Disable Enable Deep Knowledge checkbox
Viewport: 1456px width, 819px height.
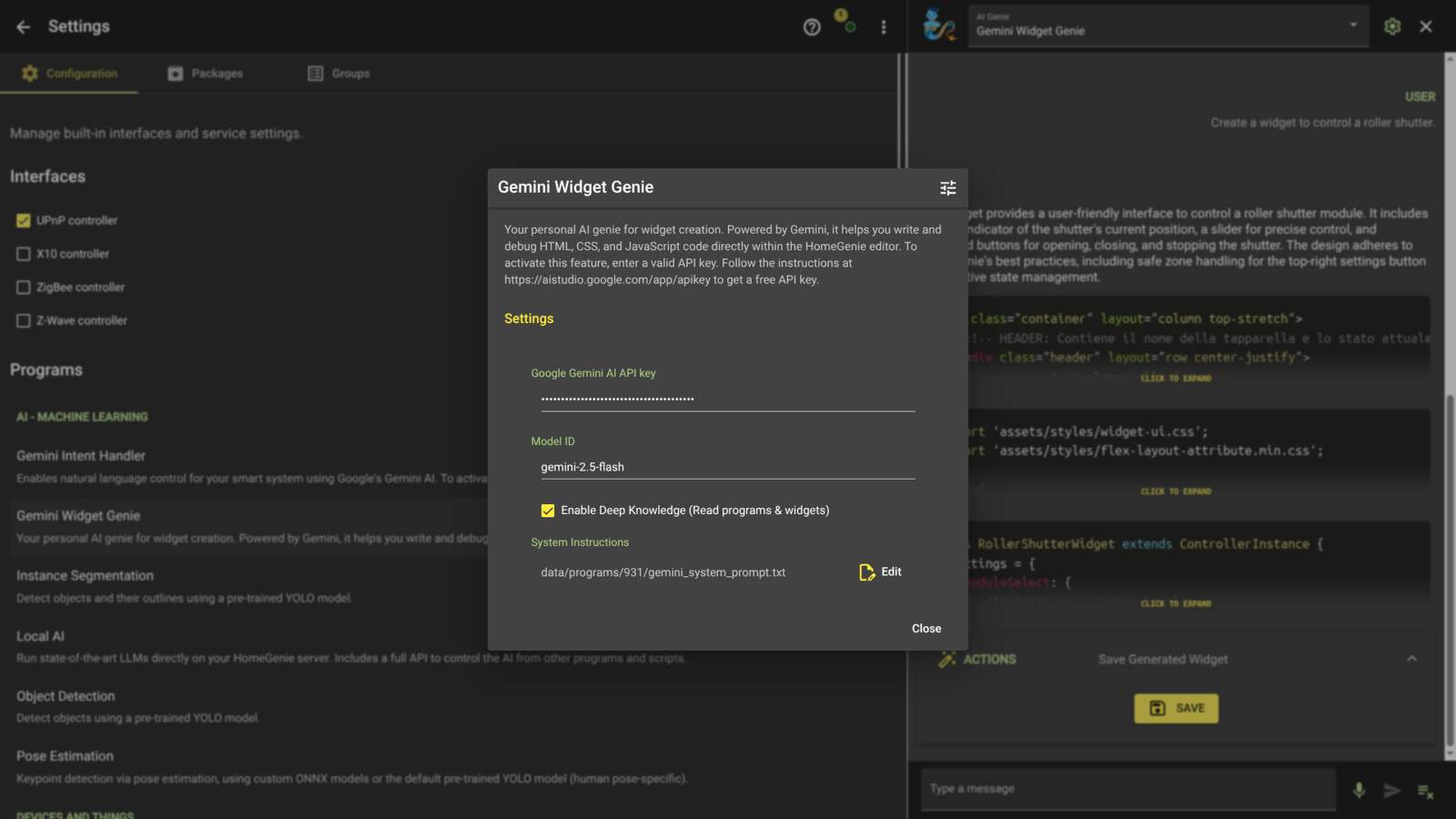pyautogui.click(x=548, y=511)
